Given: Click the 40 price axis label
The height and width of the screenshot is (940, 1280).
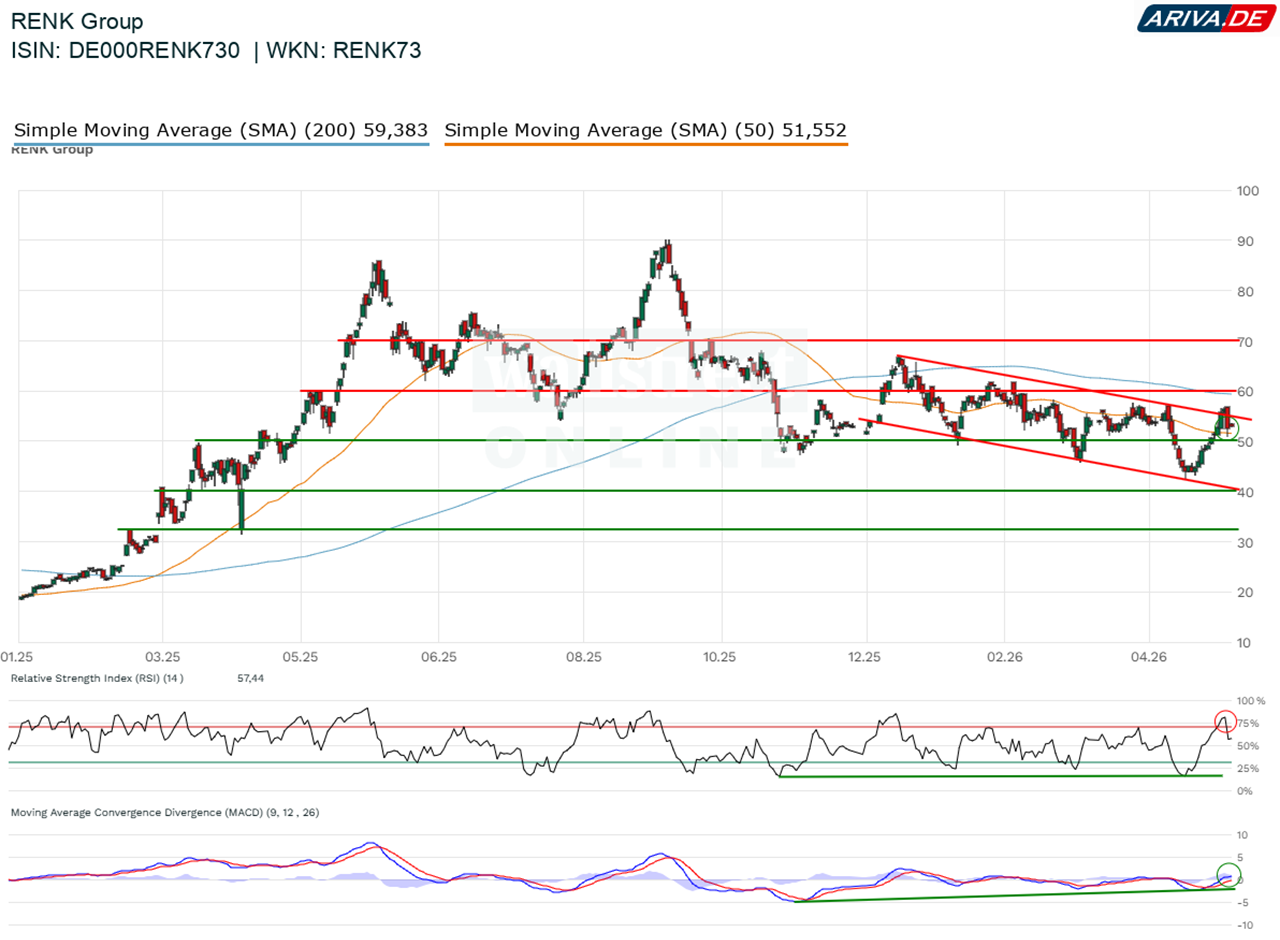Looking at the screenshot, I should (x=1245, y=492).
